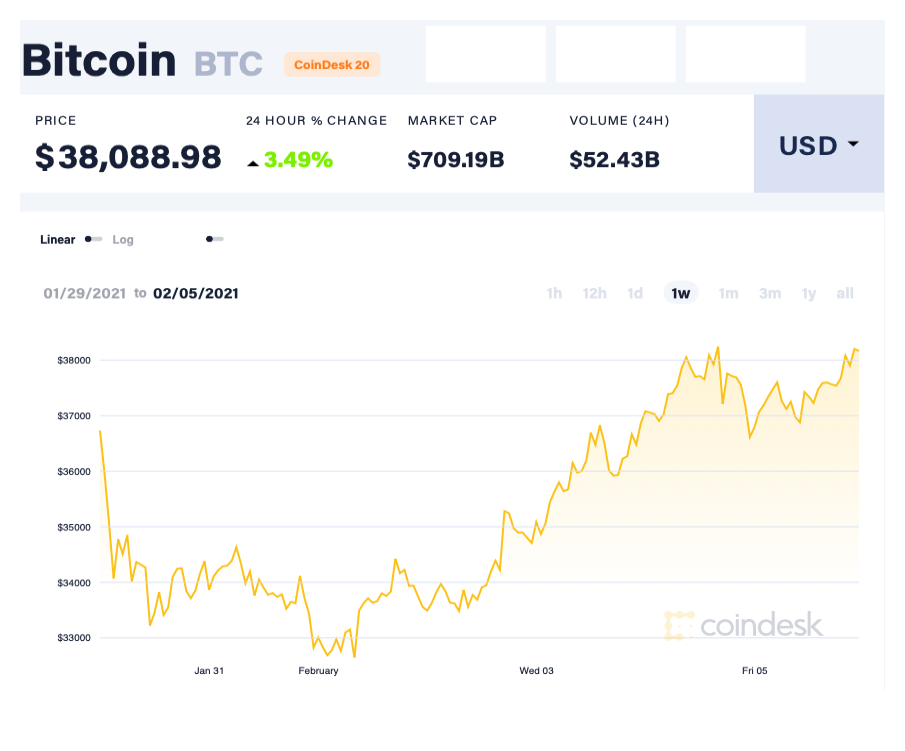Select the 1y time range
905x751 pixels.
(x=809, y=293)
